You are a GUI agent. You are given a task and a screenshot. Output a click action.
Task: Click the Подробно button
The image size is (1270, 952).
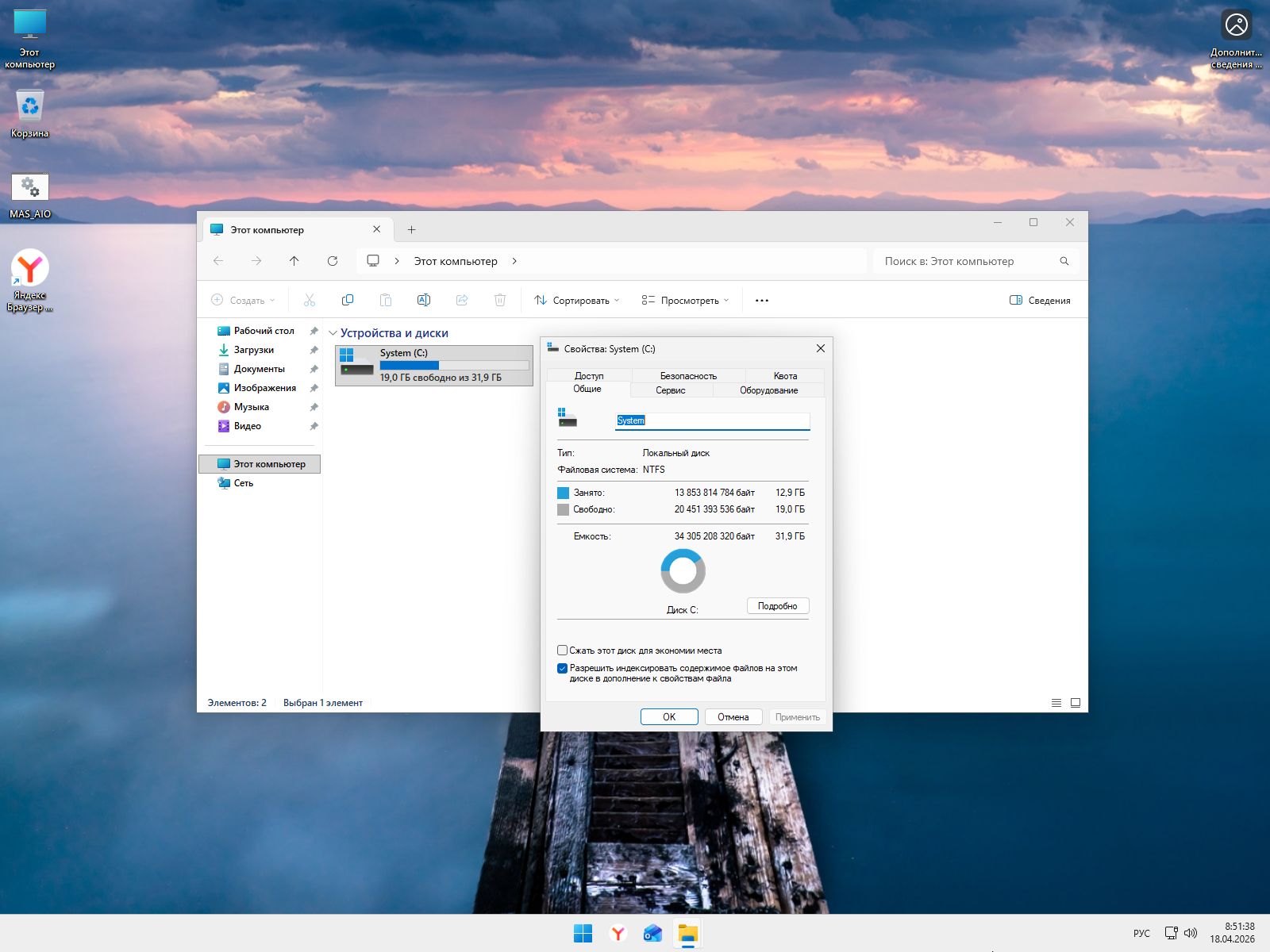pyautogui.click(x=777, y=606)
